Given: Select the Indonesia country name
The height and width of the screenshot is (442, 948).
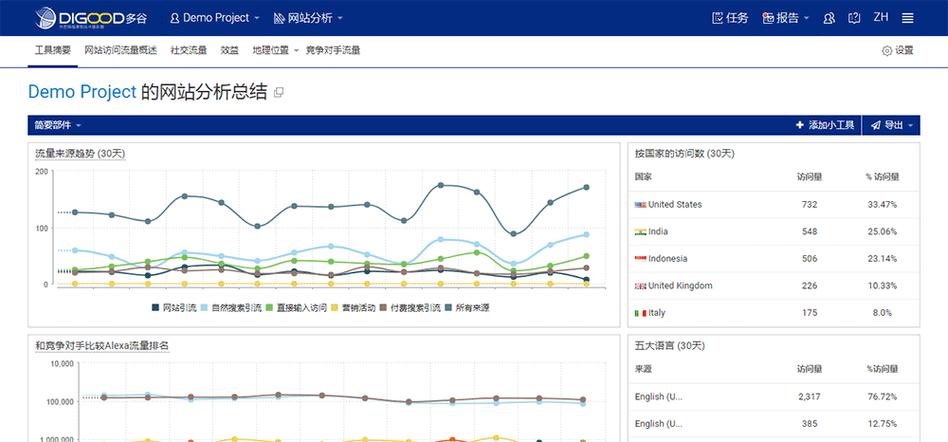Looking at the screenshot, I should 667,258.
